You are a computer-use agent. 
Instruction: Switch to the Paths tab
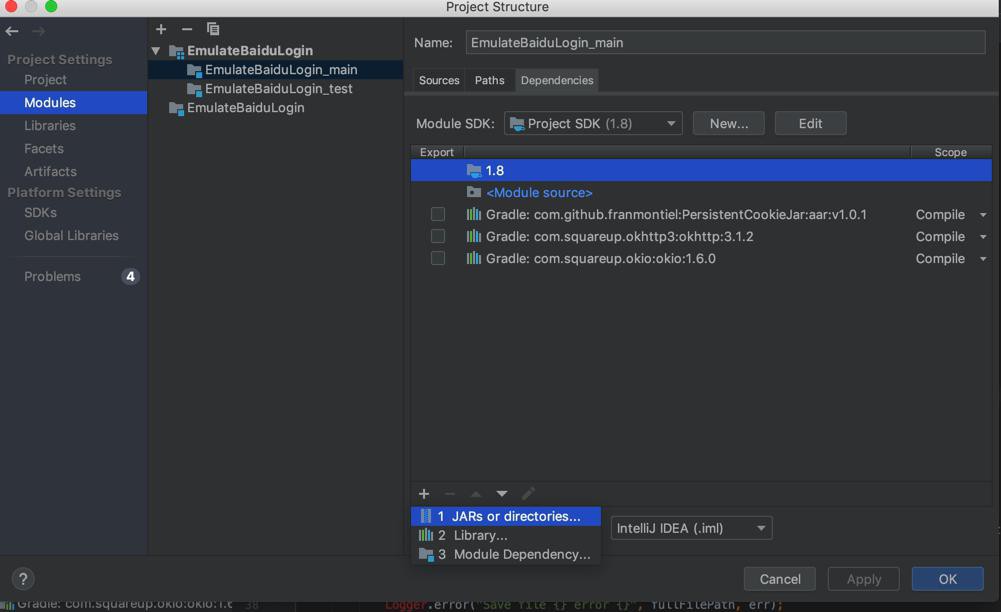coord(490,80)
